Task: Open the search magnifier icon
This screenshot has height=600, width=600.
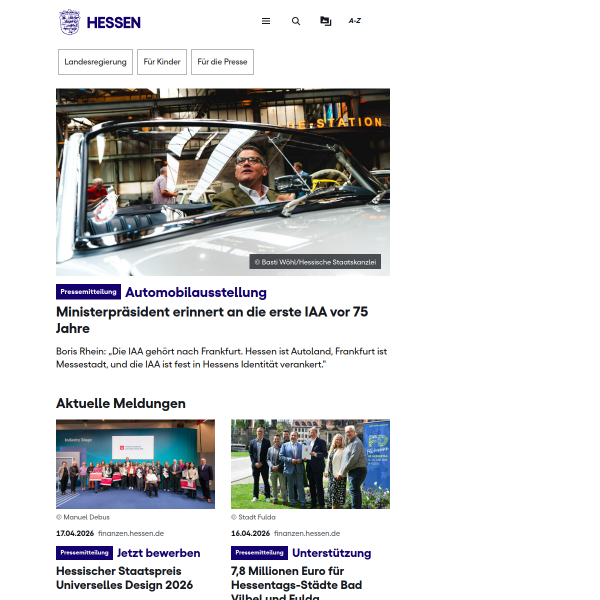Action: pyautogui.click(x=295, y=21)
